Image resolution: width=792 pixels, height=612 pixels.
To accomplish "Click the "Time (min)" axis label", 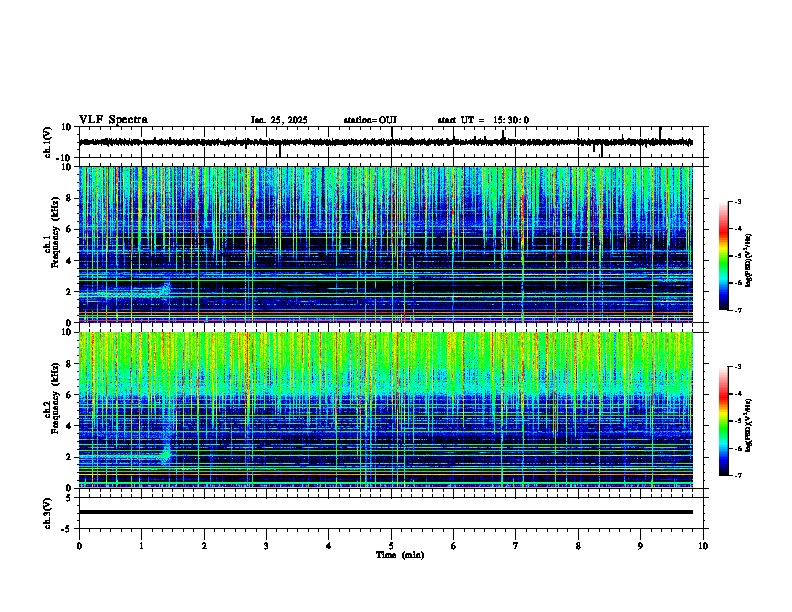I will (x=400, y=555).
